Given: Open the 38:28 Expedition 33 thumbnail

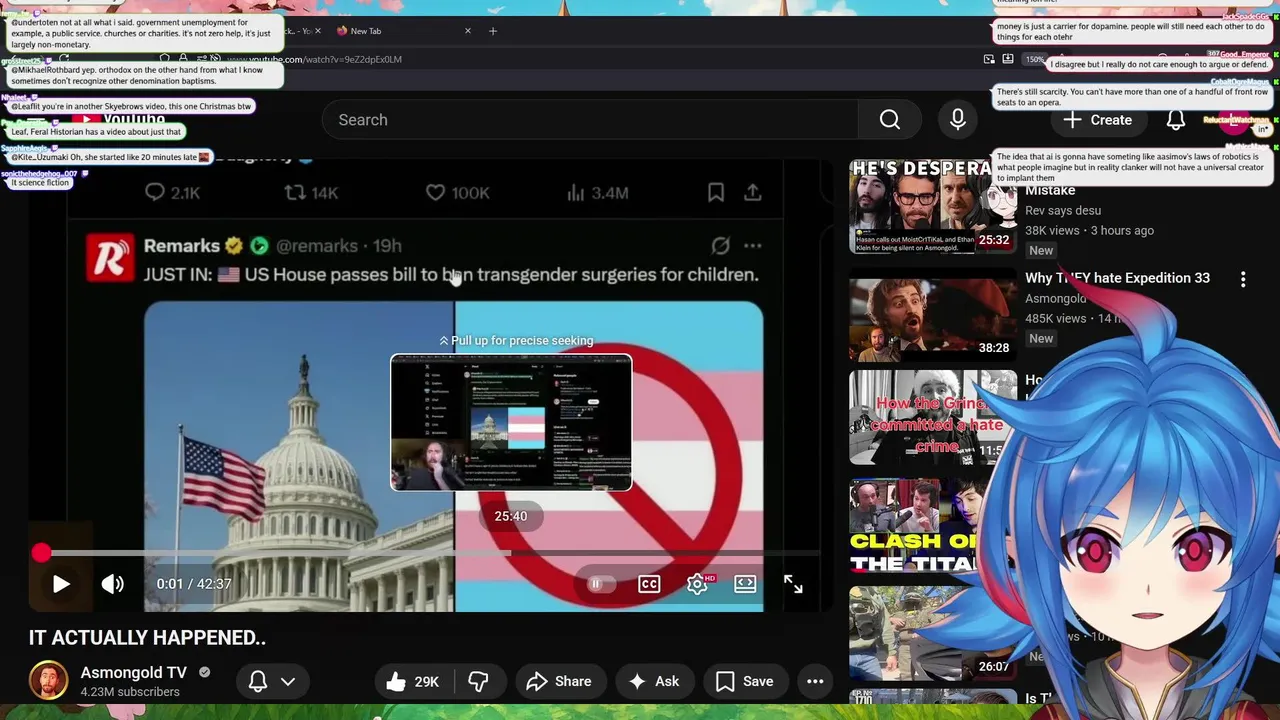Looking at the screenshot, I should click(932, 314).
